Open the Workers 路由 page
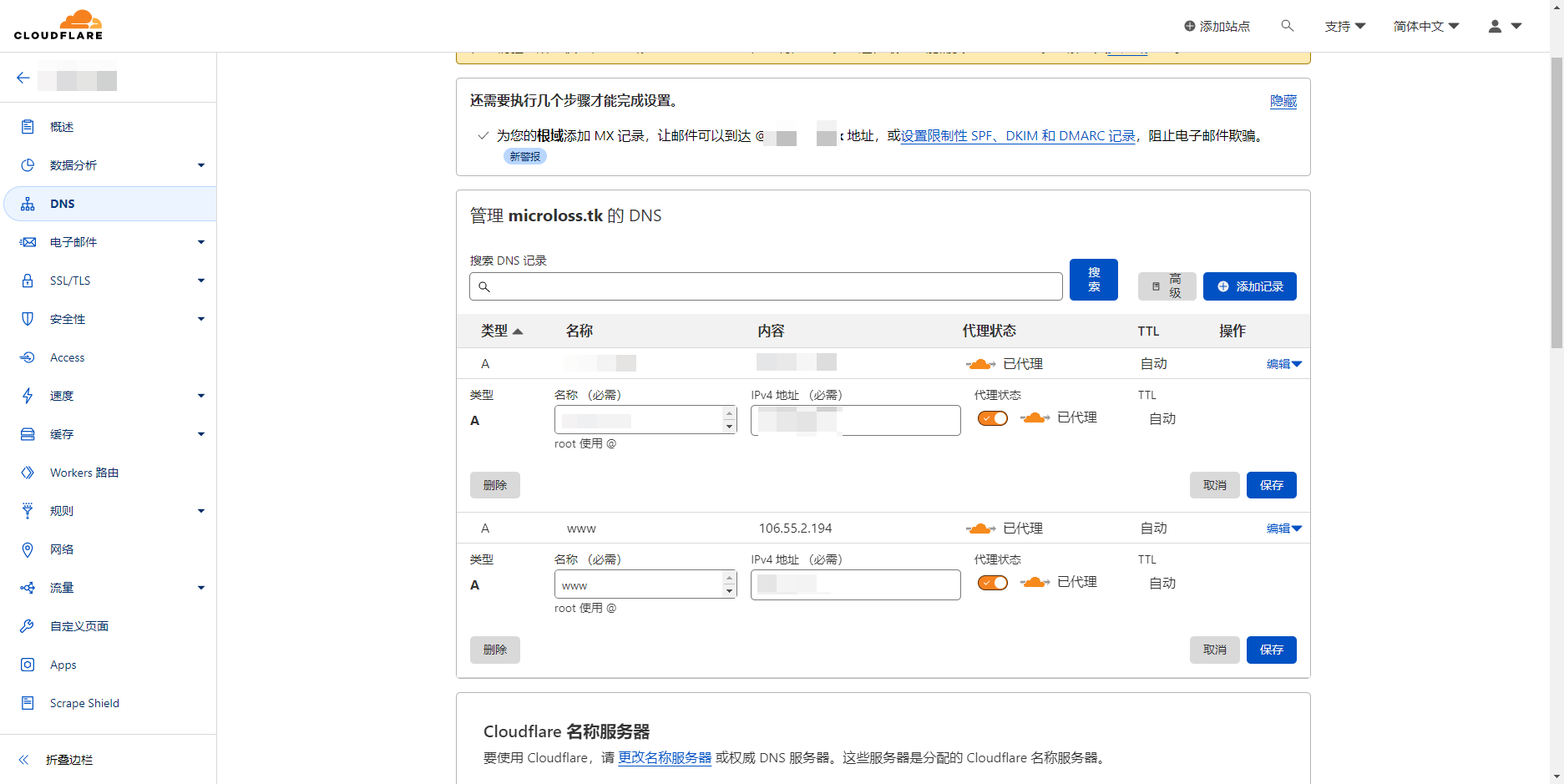1564x784 pixels. [x=84, y=473]
